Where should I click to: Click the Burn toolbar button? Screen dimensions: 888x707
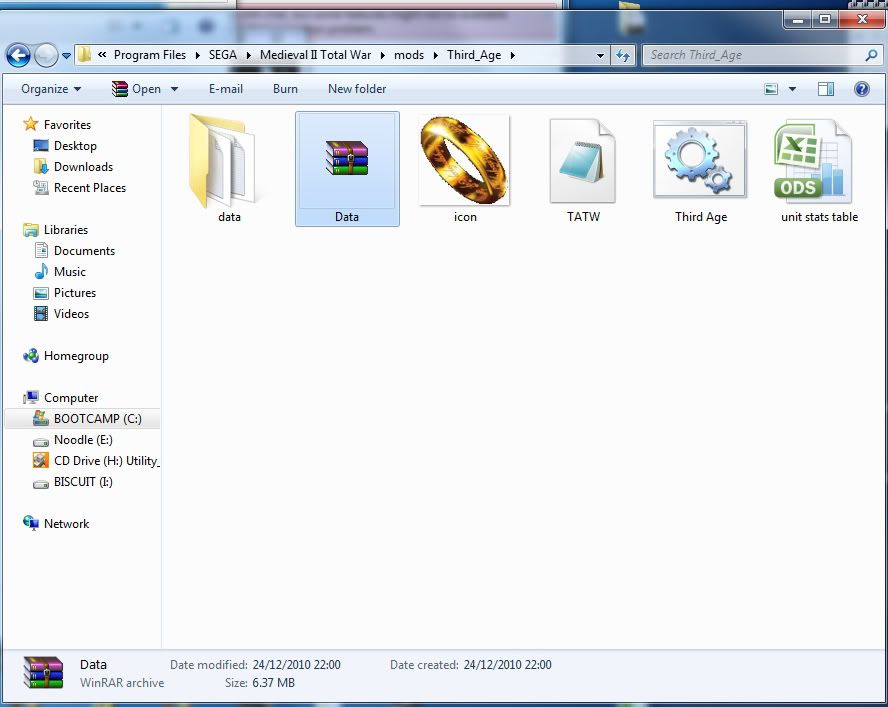tap(285, 89)
